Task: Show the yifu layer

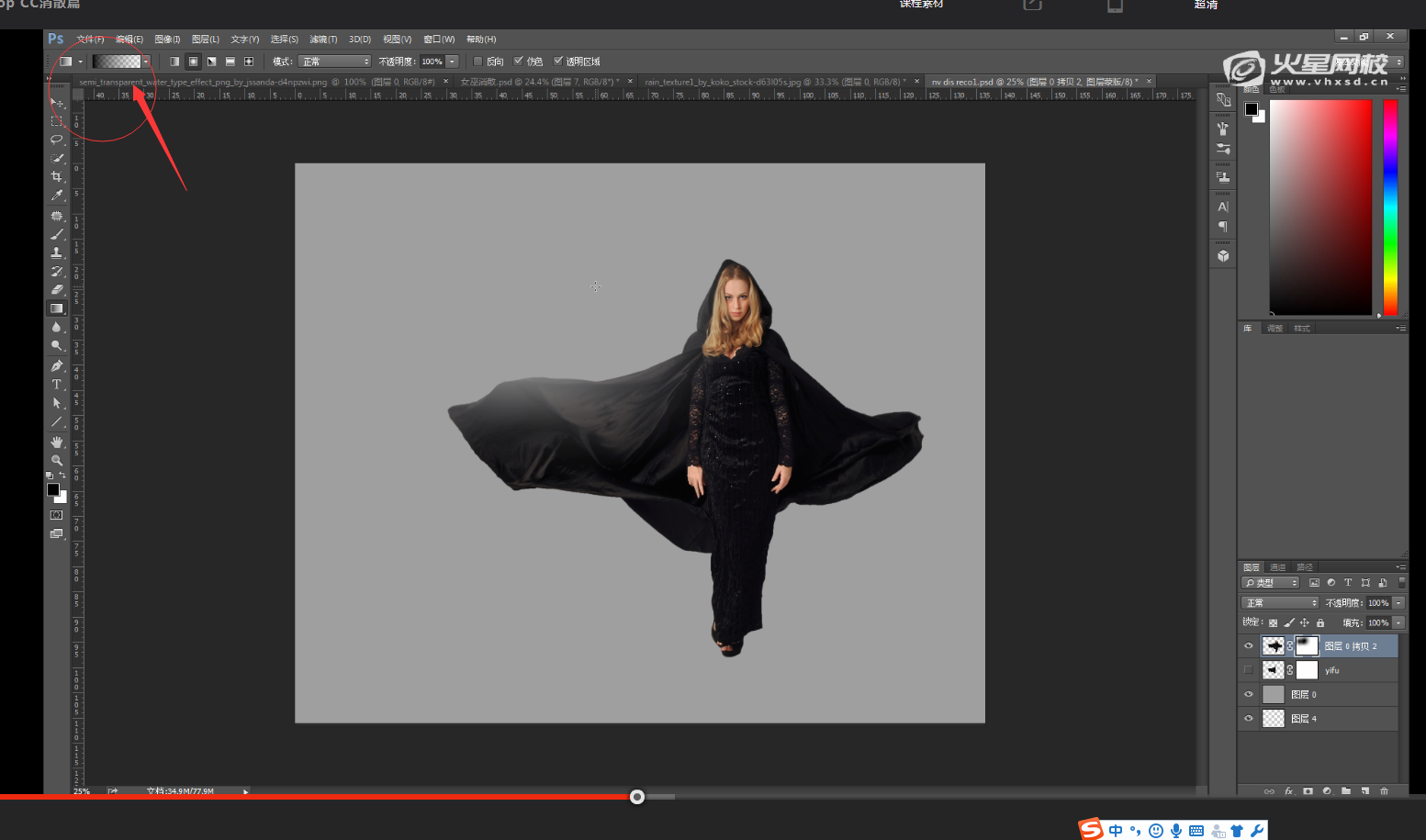Action: click(1248, 670)
